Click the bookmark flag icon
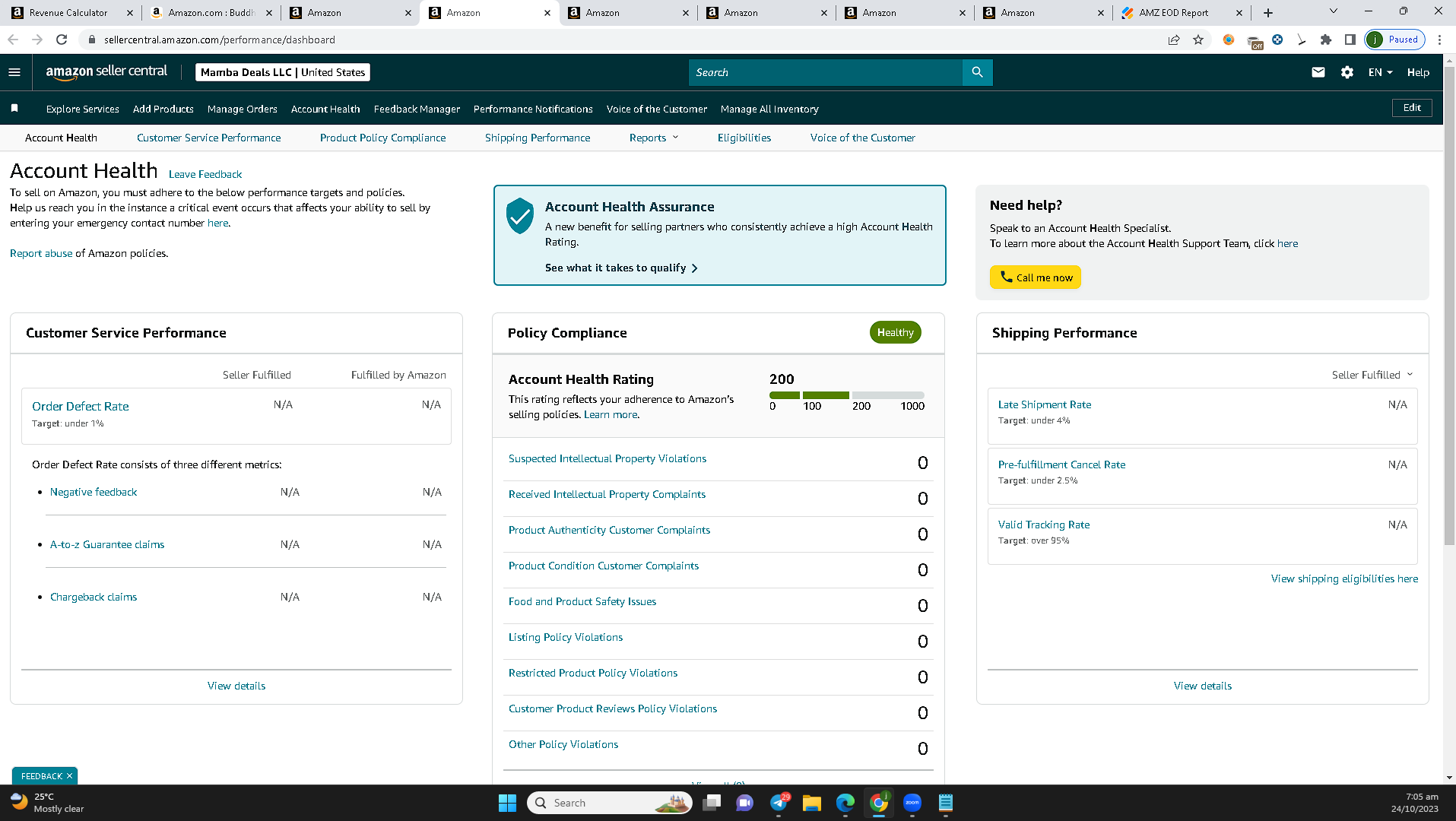 (14, 109)
